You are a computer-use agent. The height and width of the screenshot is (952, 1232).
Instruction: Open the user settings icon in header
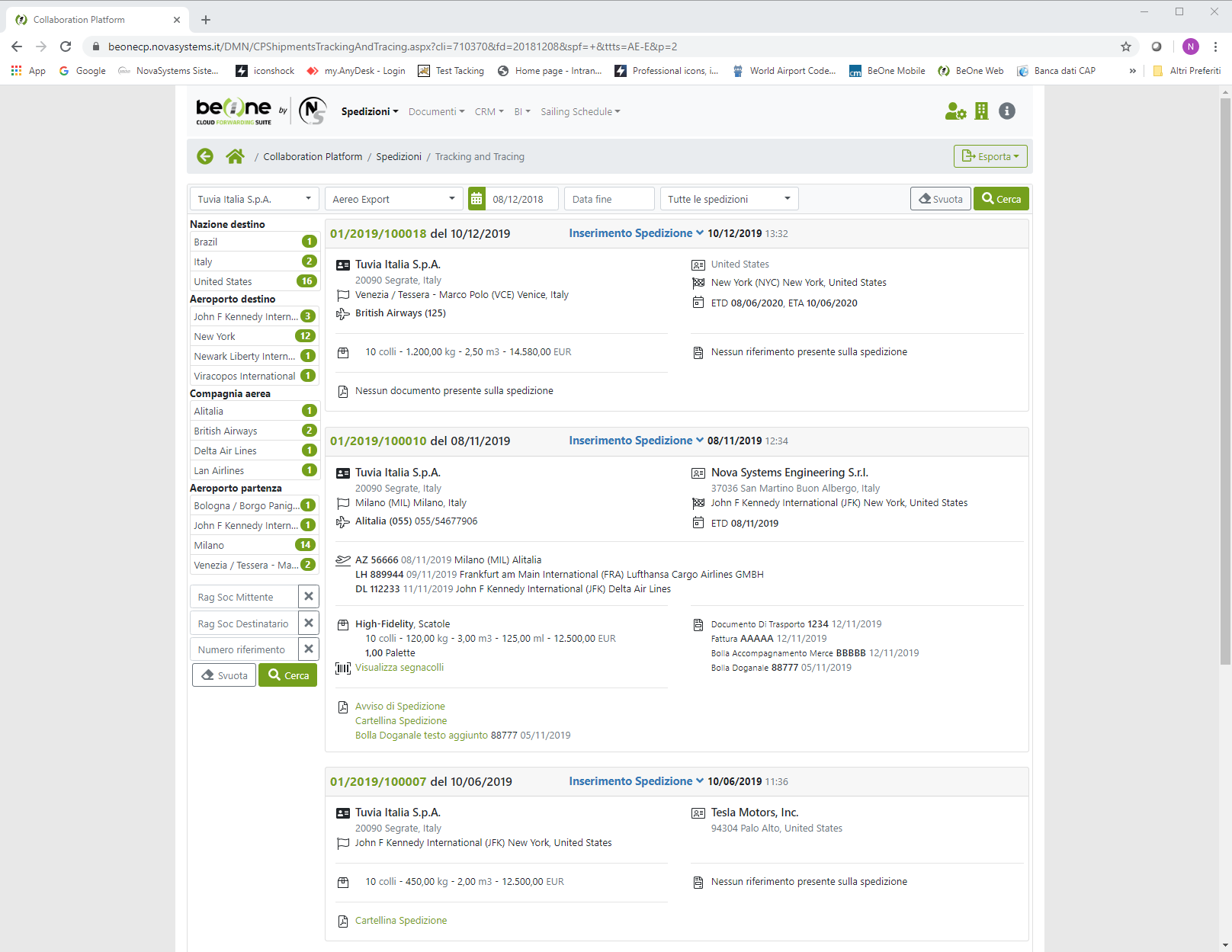click(955, 111)
